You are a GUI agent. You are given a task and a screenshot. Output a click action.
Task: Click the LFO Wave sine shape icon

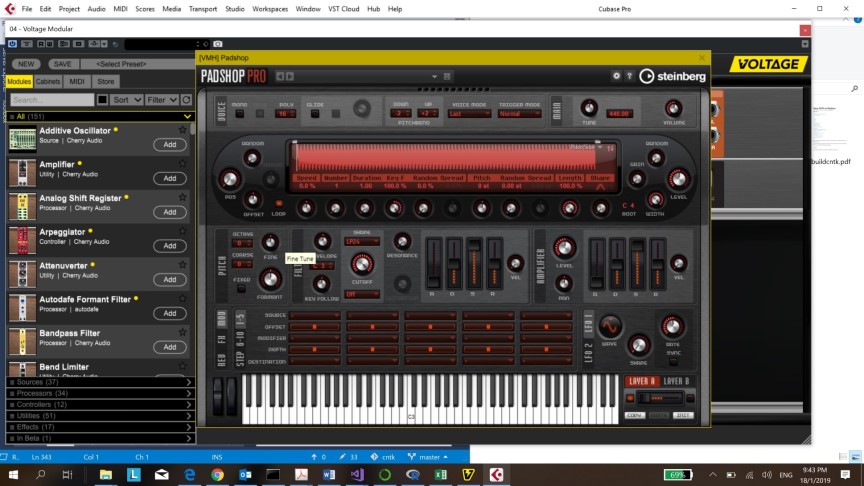(609, 327)
